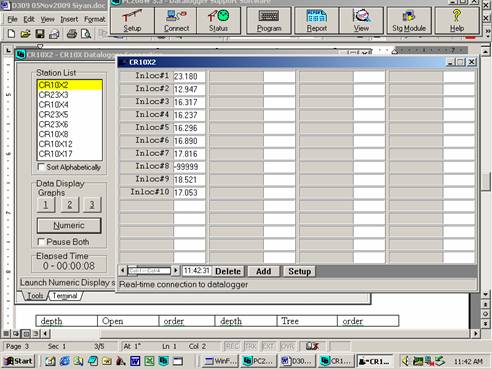Select station CR10X12 in Station List
The width and height of the screenshot is (492, 369).
(x=69, y=144)
